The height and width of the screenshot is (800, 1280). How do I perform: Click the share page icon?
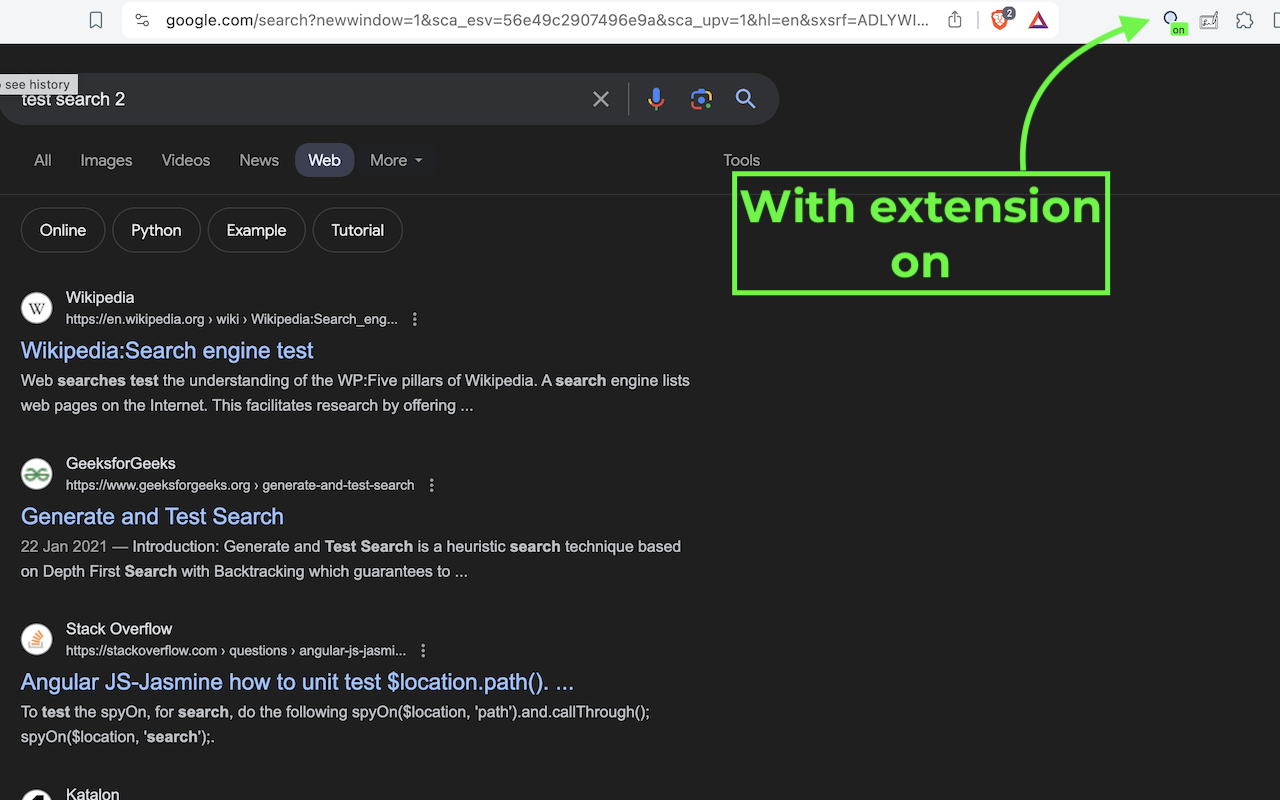[955, 20]
